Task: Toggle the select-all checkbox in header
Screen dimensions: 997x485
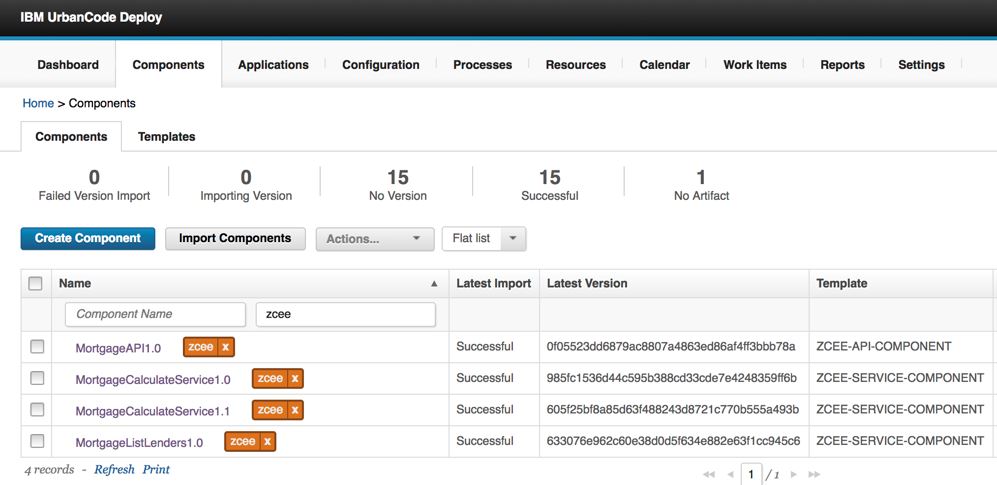Action: pyautogui.click(x=36, y=283)
